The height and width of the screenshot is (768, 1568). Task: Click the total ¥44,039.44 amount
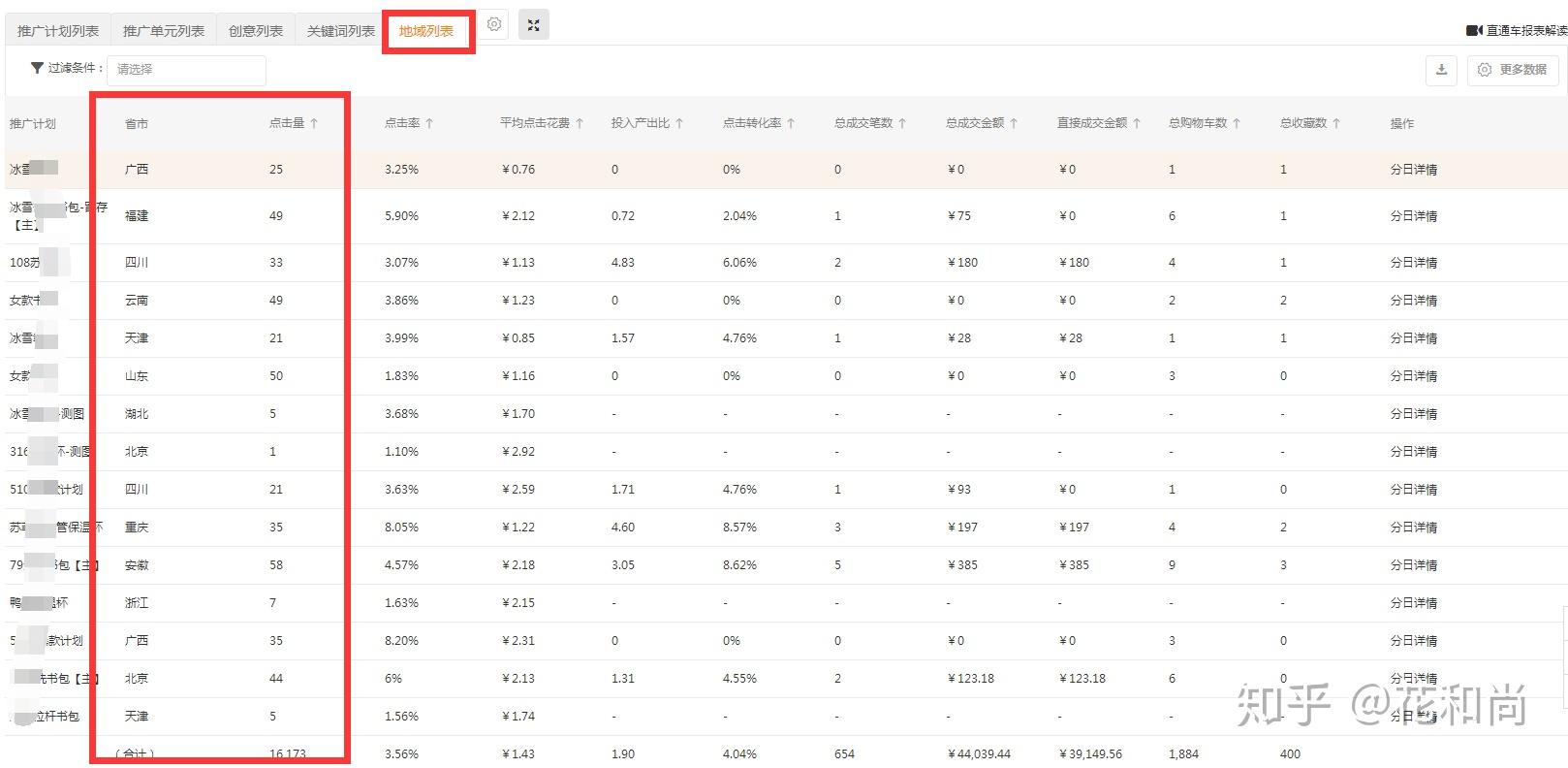979,754
